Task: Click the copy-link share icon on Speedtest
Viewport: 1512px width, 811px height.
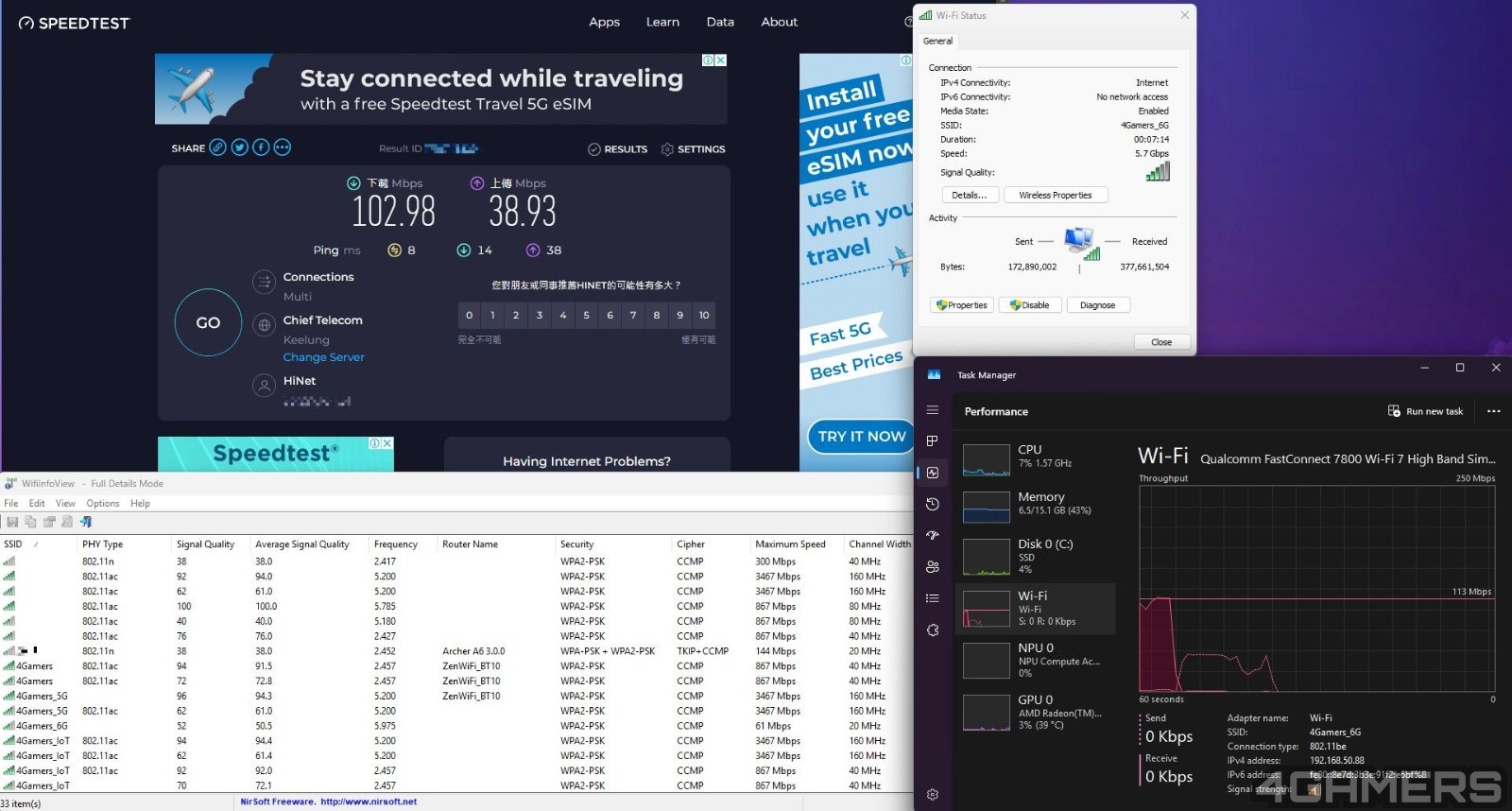Action: pyautogui.click(x=218, y=147)
